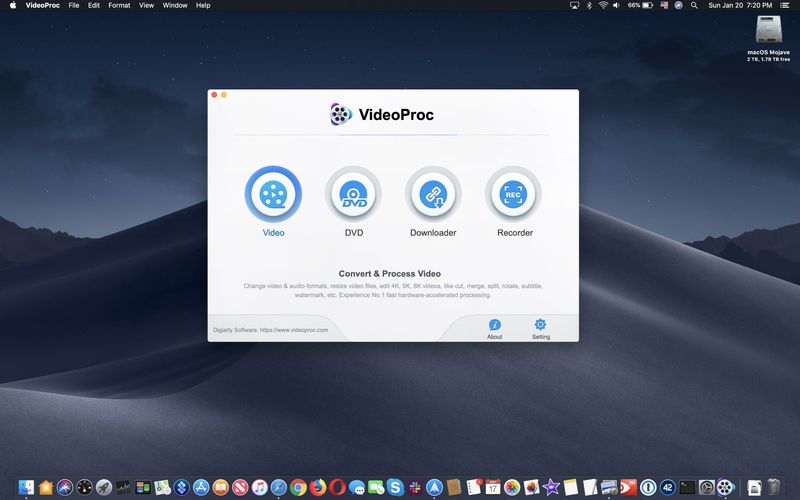Viewport: 800px width, 500px height.
Task: Open the Notification Center icon
Action: pyautogui.click(x=785, y=5)
